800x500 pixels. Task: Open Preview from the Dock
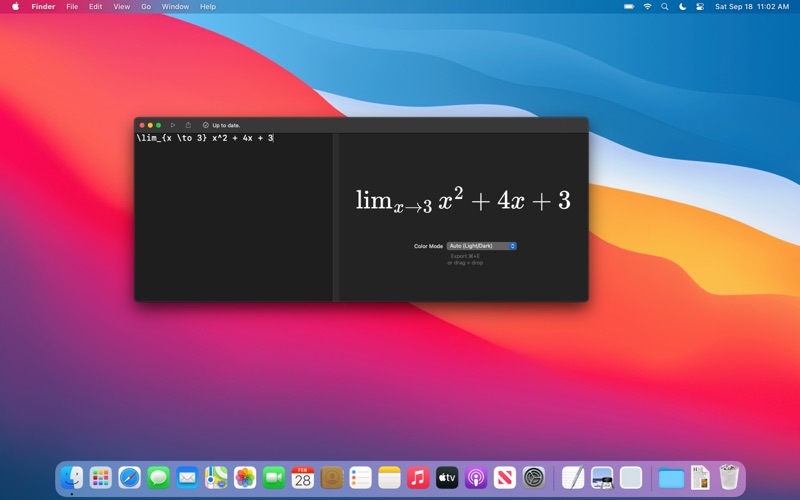pyautogui.click(x=602, y=478)
